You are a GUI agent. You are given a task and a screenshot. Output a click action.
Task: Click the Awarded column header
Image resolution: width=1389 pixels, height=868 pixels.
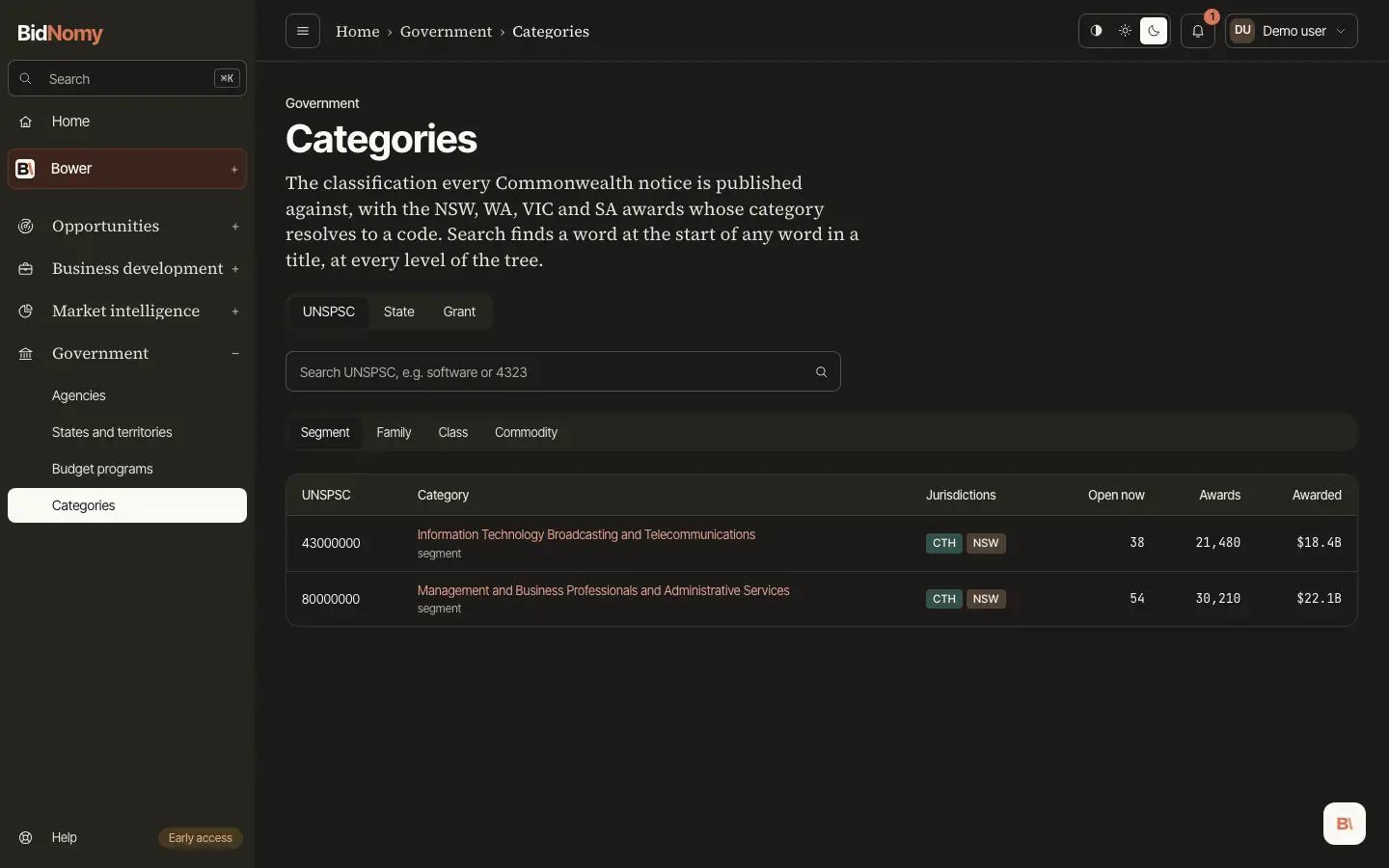click(1317, 496)
